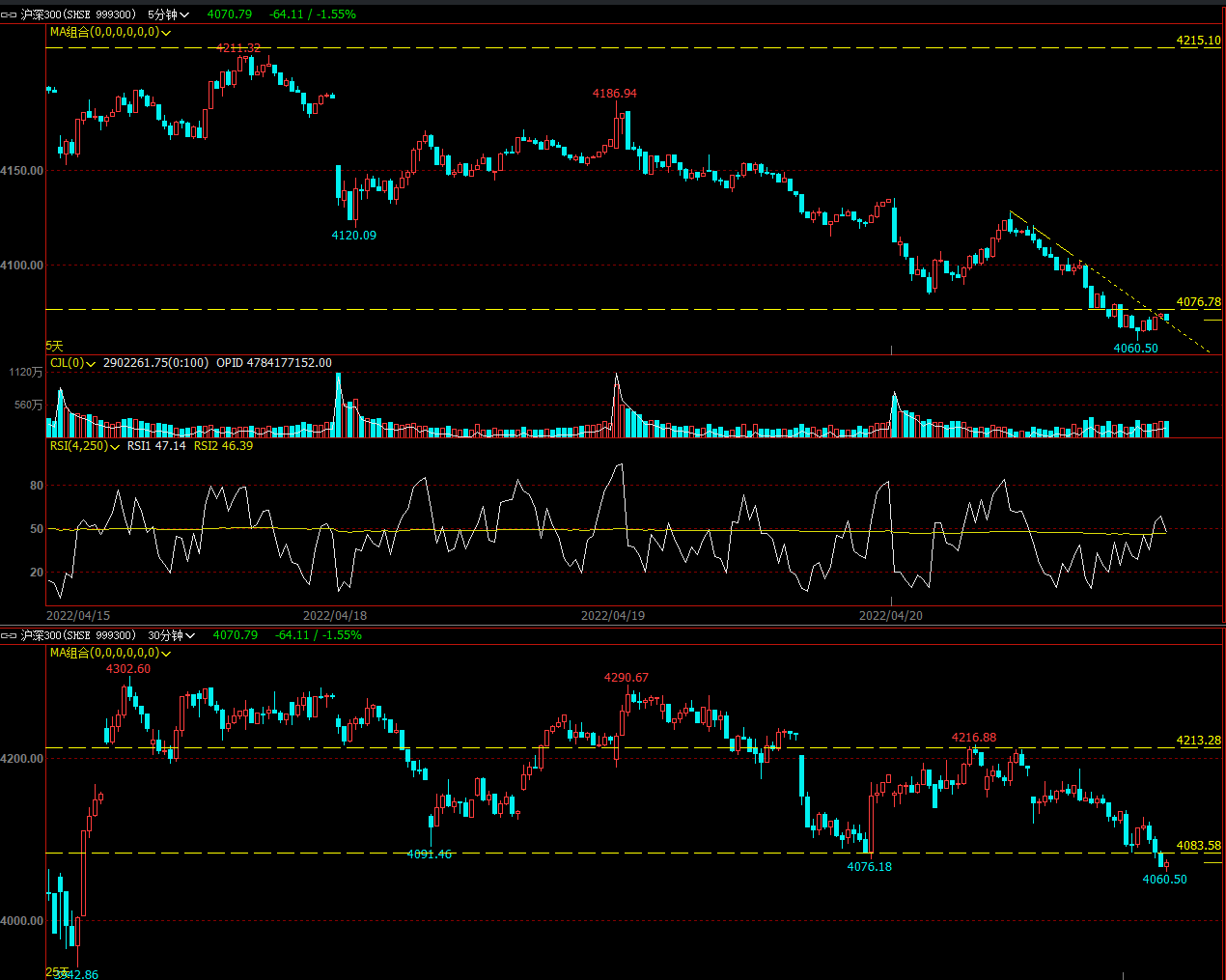The height and width of the screenshot is (980, 1226).
Task: Click the 4290.67 peak label
Action: 627,678
